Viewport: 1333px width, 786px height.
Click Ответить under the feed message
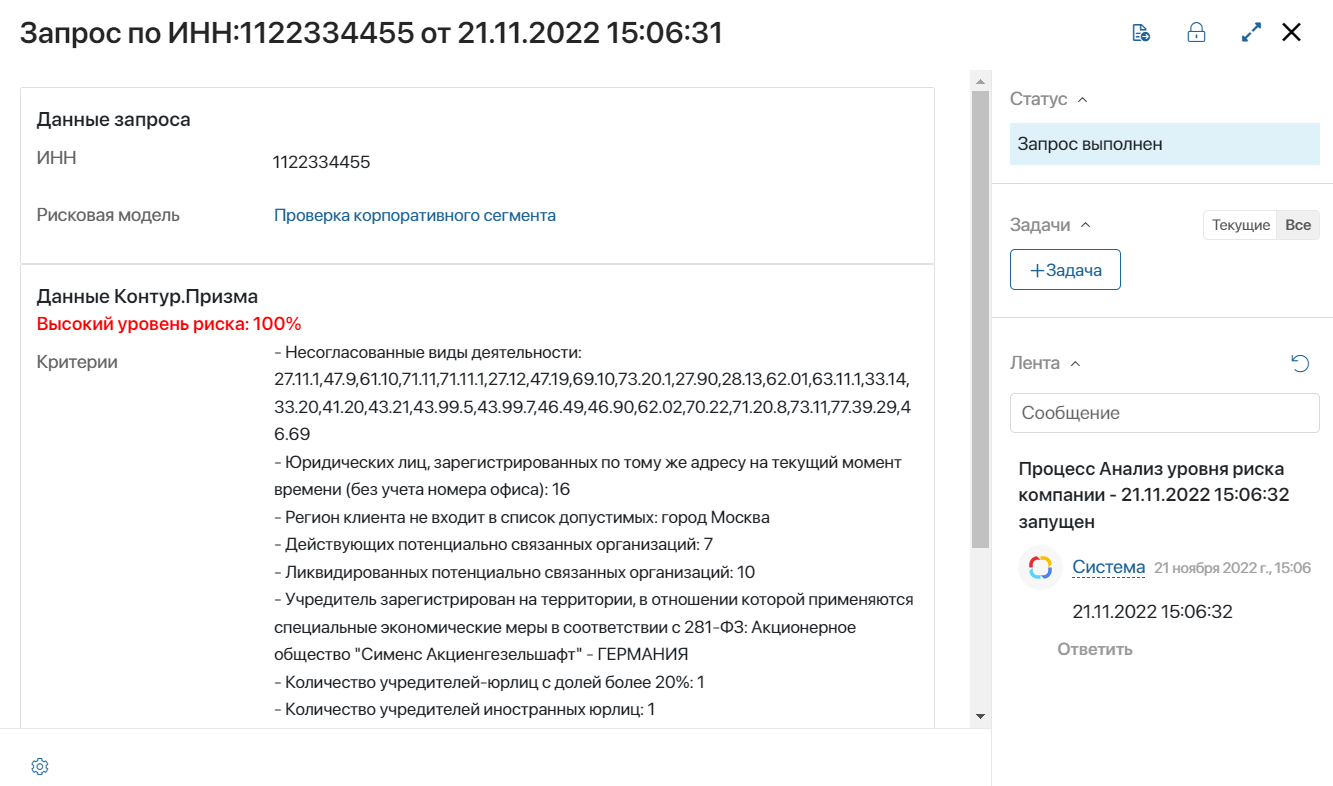click(1095, 649)
